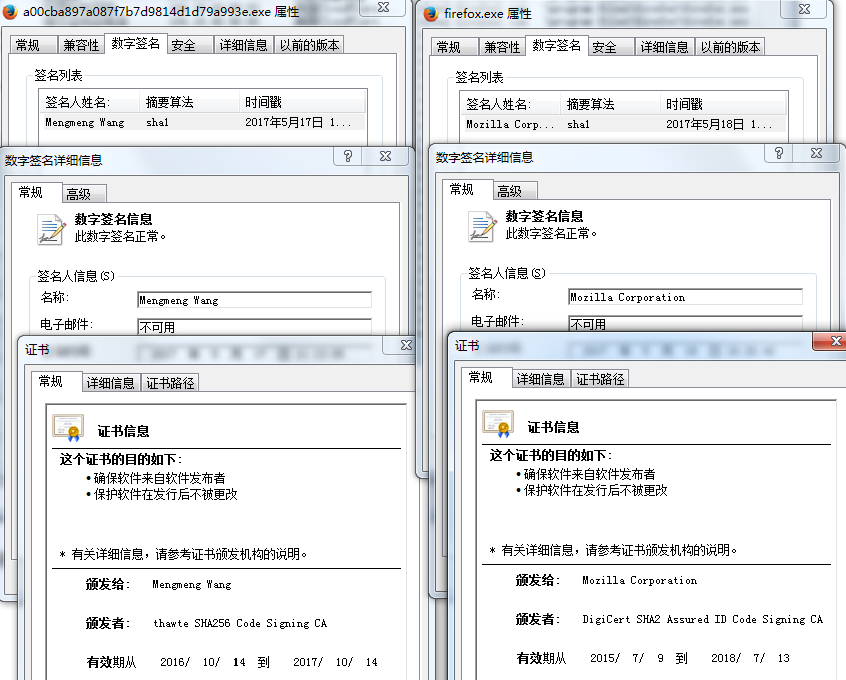The height and width of the screenshot is (680, 846).
Task: Click the signer name field containing Mengmeng Wang
Action: pyautogui.click(x=255, y=300)
